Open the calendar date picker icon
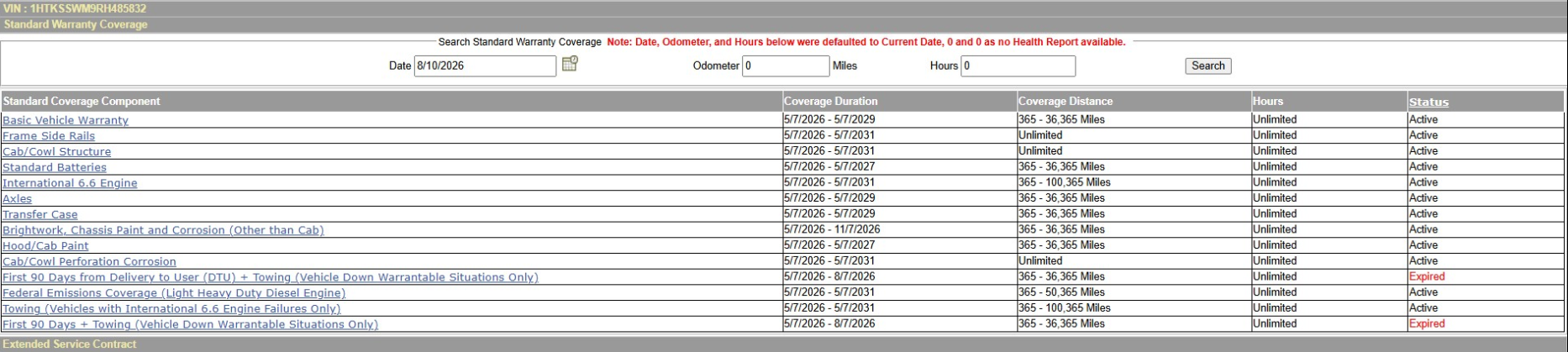The image size is (1568, 352). click(570, 64)
